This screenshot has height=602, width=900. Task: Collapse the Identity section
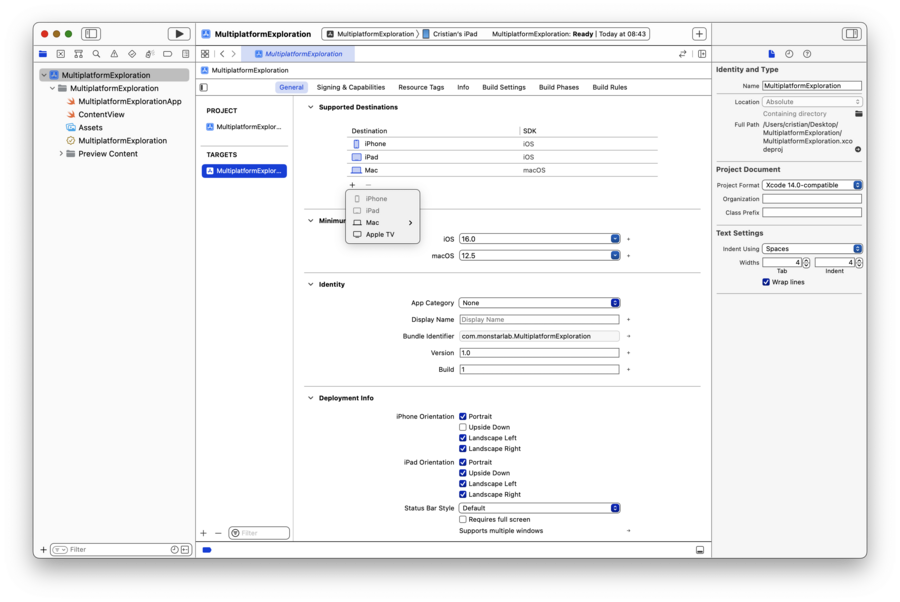[311, 284]
